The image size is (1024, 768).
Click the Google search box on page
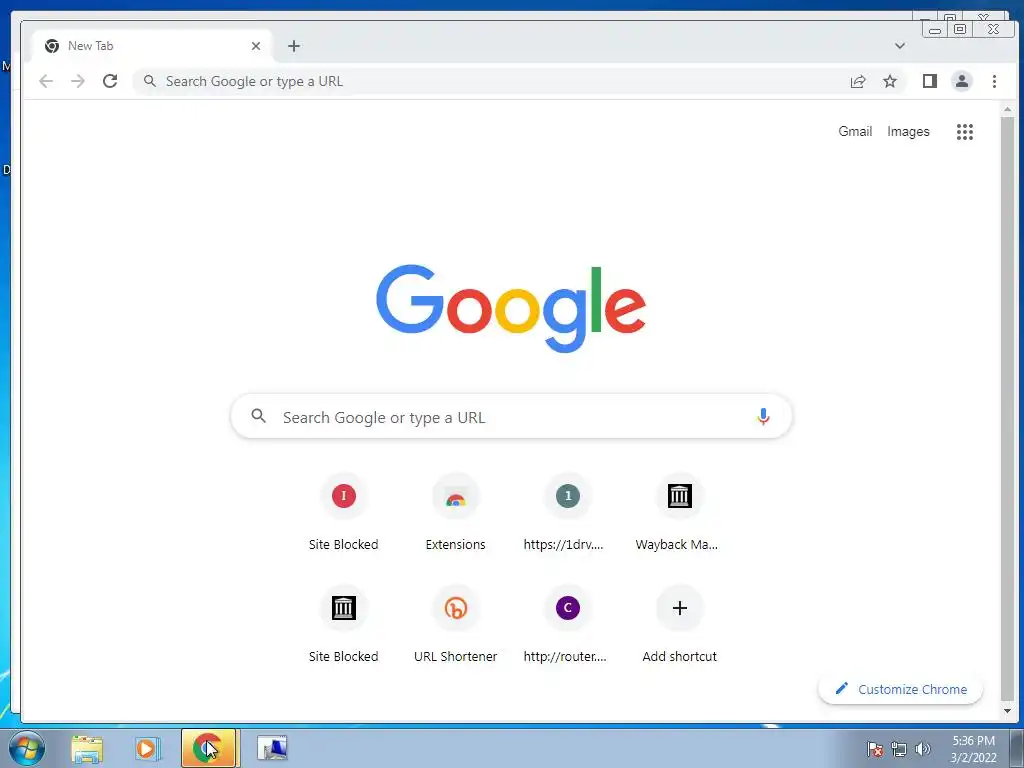511,417
